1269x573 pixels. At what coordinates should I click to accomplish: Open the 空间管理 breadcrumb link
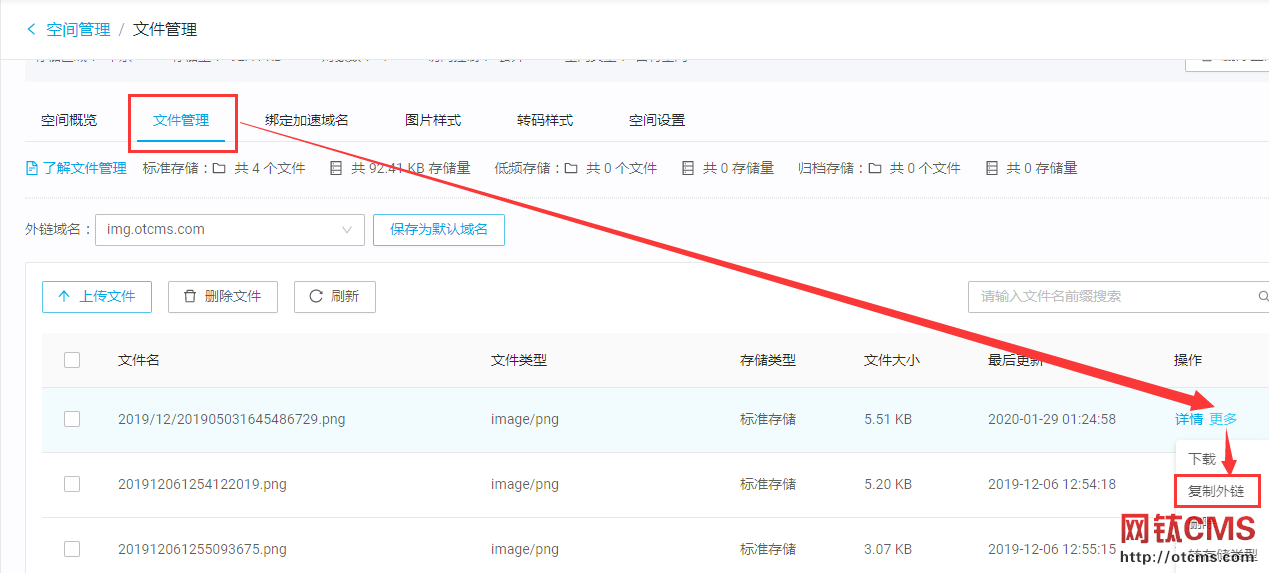[x=78, y=30]
